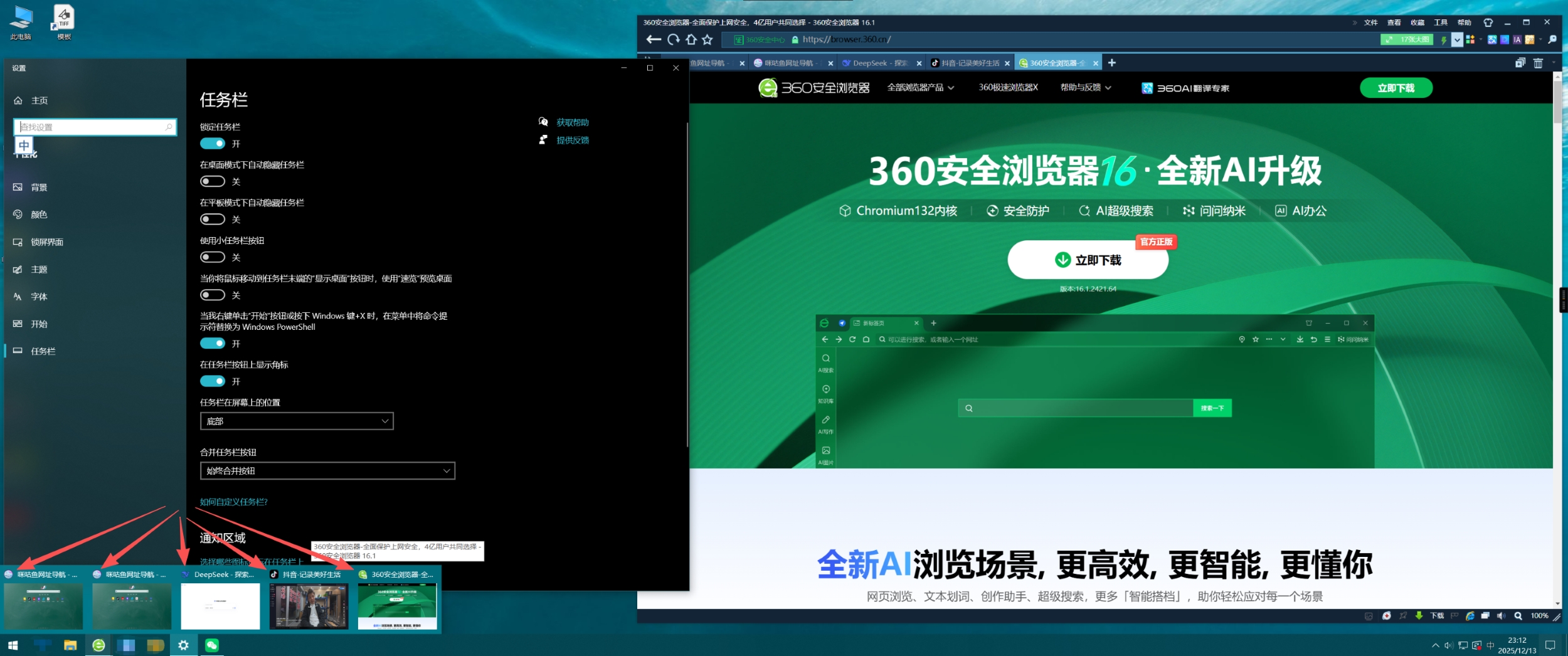Enable auto-hide taskbar in desktop mode
Image resolution: width=1568 pixels, height=656 pixels.
213,181
